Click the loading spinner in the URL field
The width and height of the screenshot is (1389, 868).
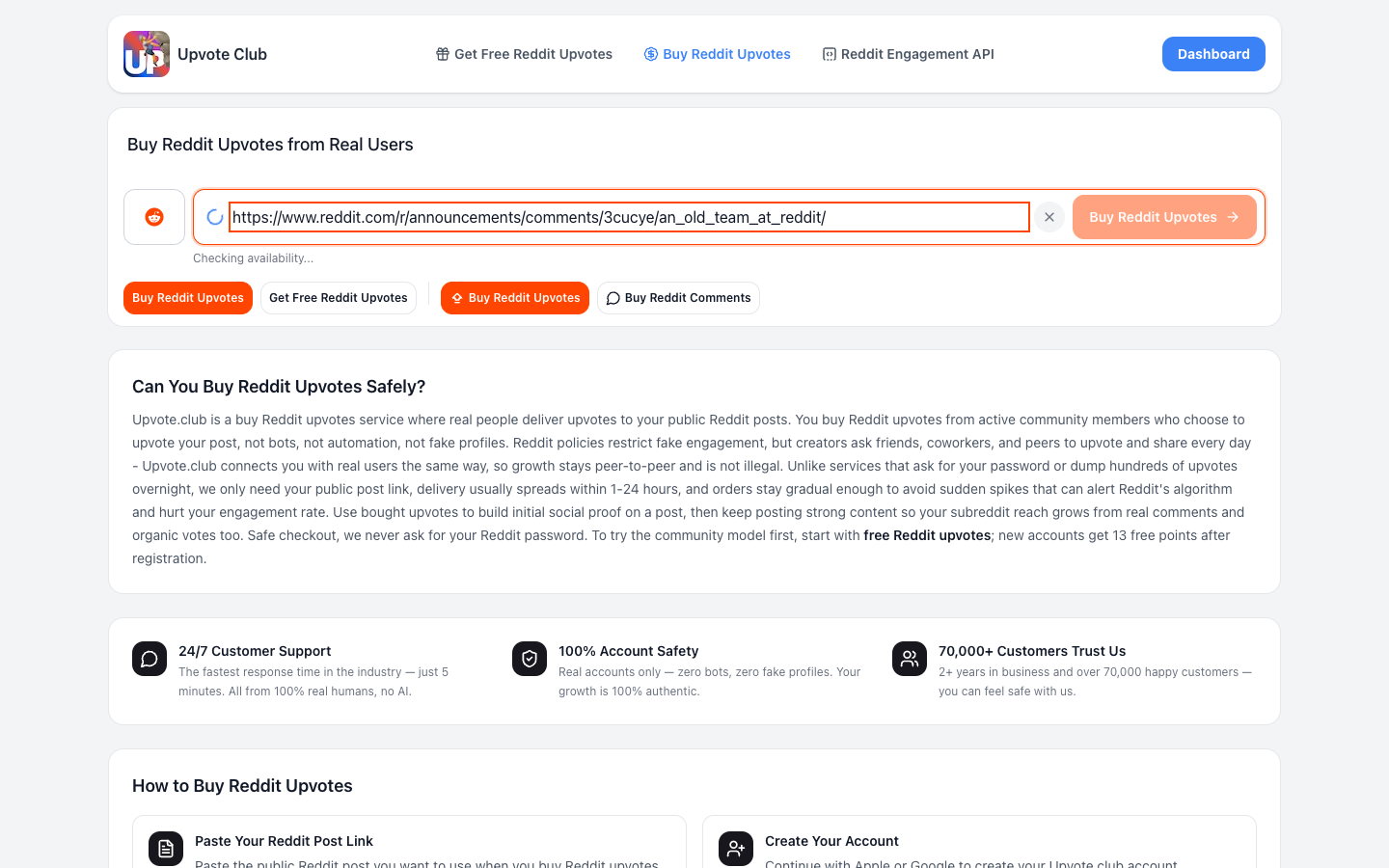[x=215, y=217]
